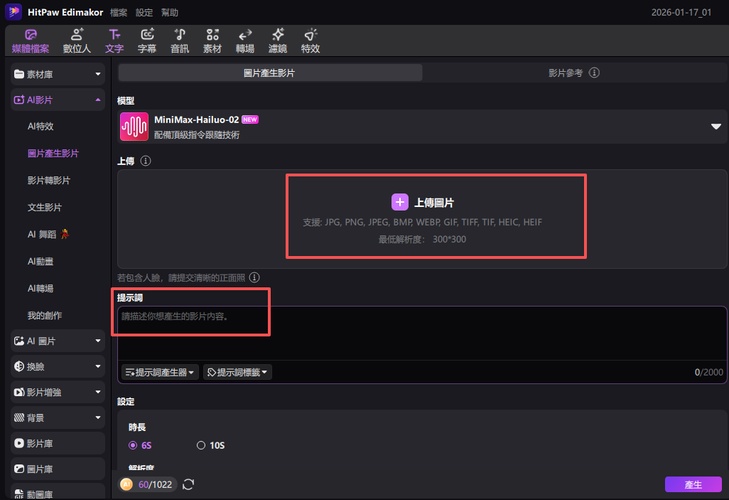Expand the 換臉 face swap section
The image size is (729, 500).
click(x=58, y=367)
